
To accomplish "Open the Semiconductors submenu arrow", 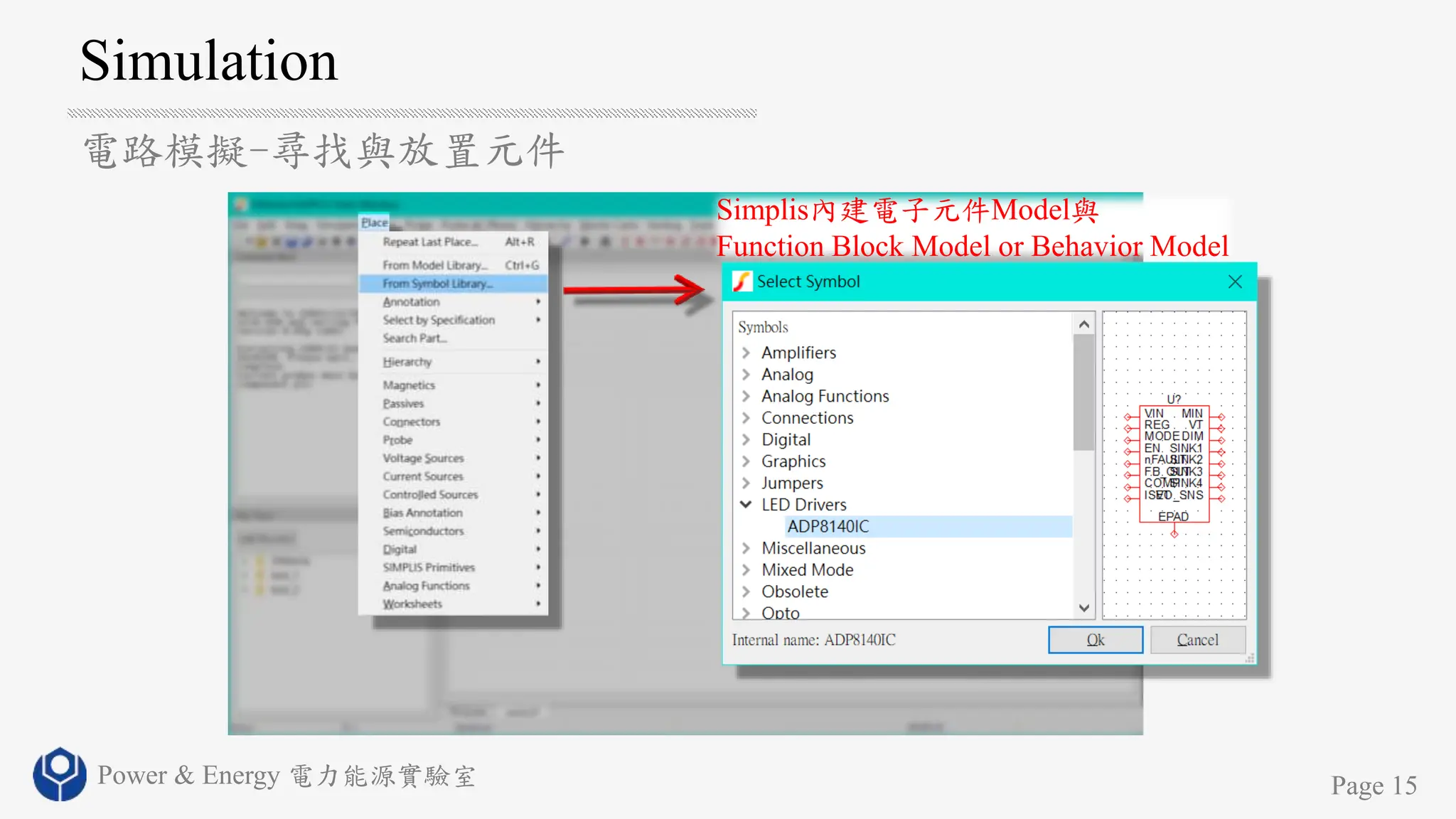I will click(538, 531).
